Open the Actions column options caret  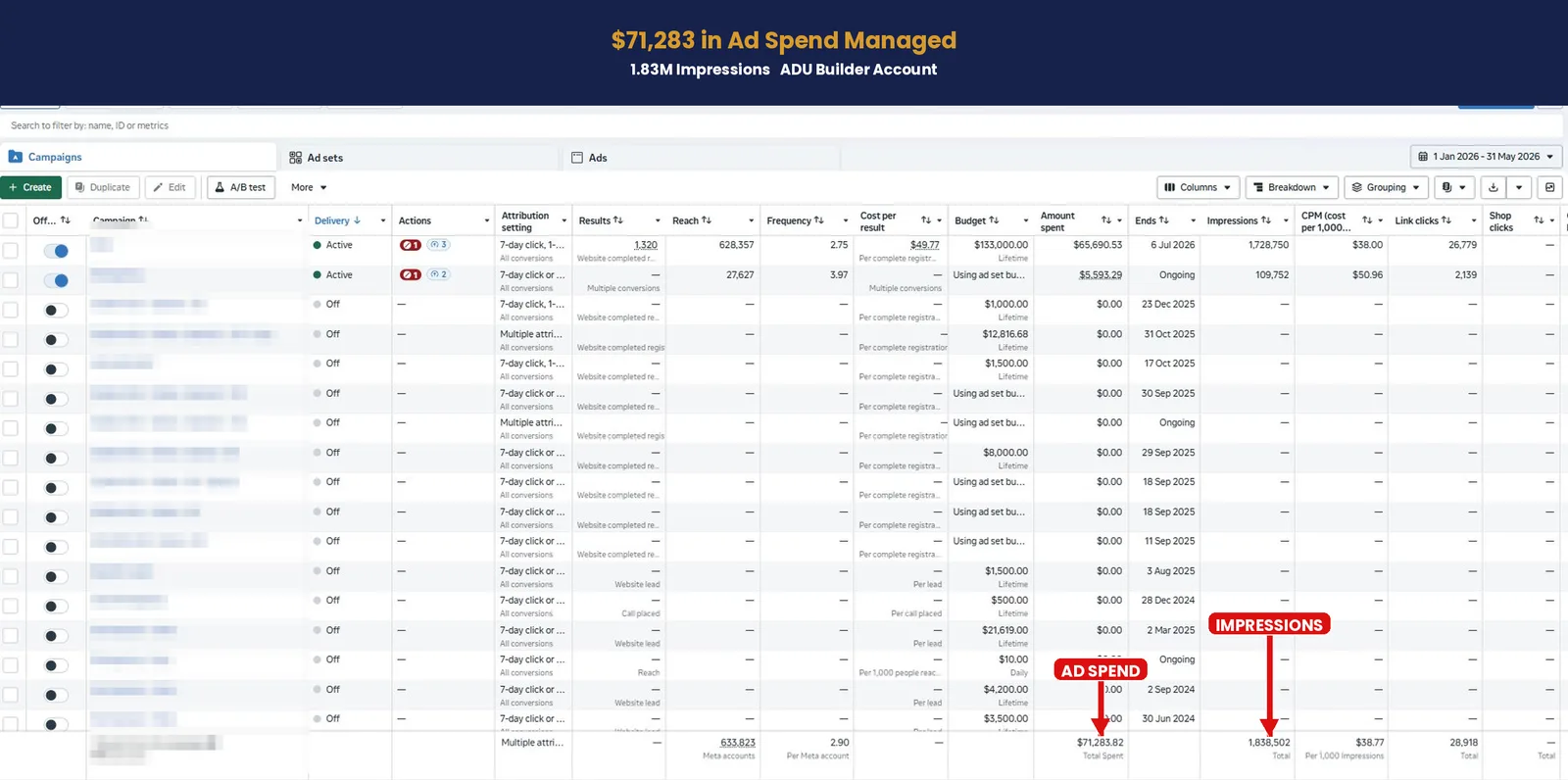tap(486, 220)
